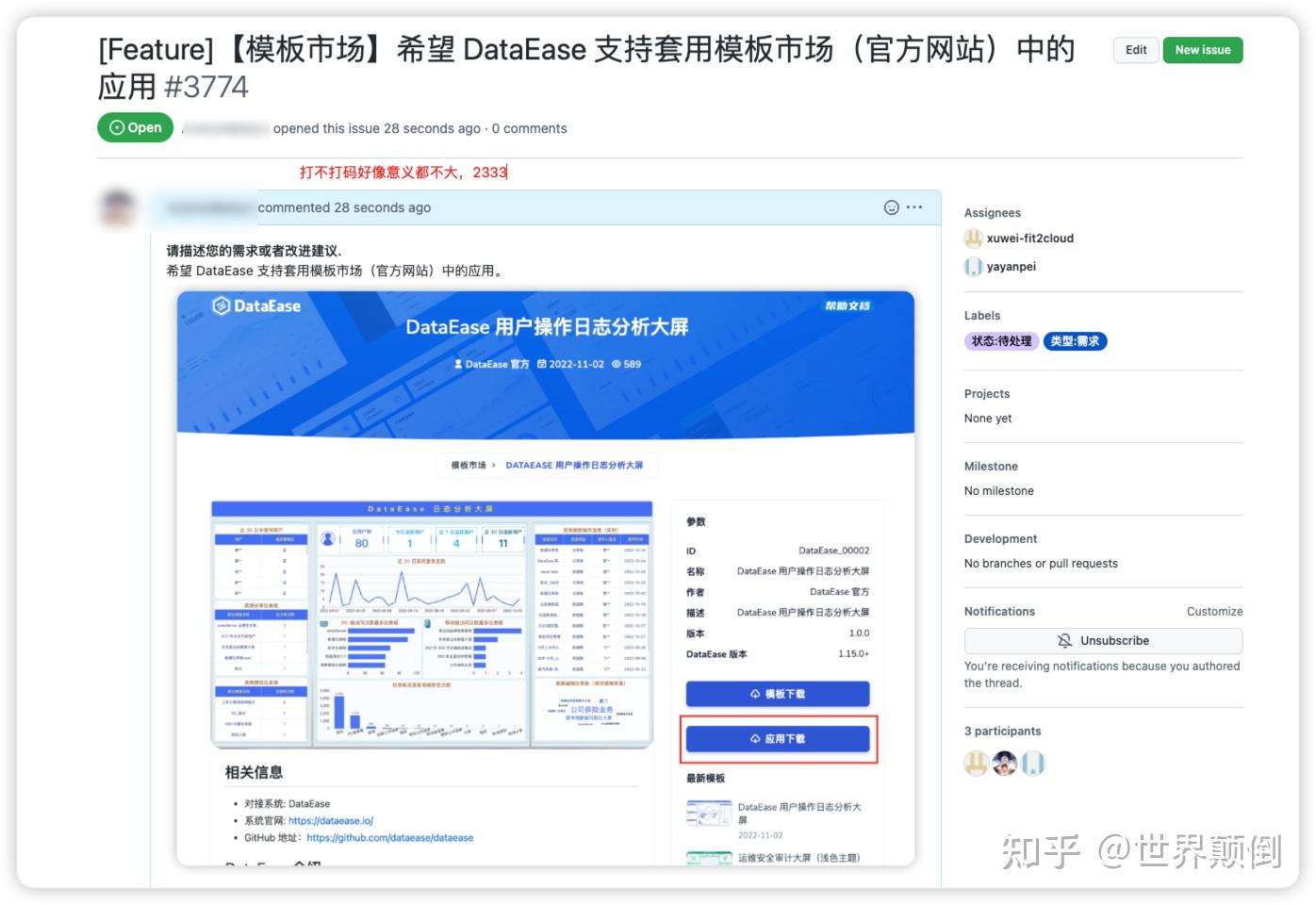Click the Assignees section heading
Screen dimensions: 1316x905
click(993, 213)
